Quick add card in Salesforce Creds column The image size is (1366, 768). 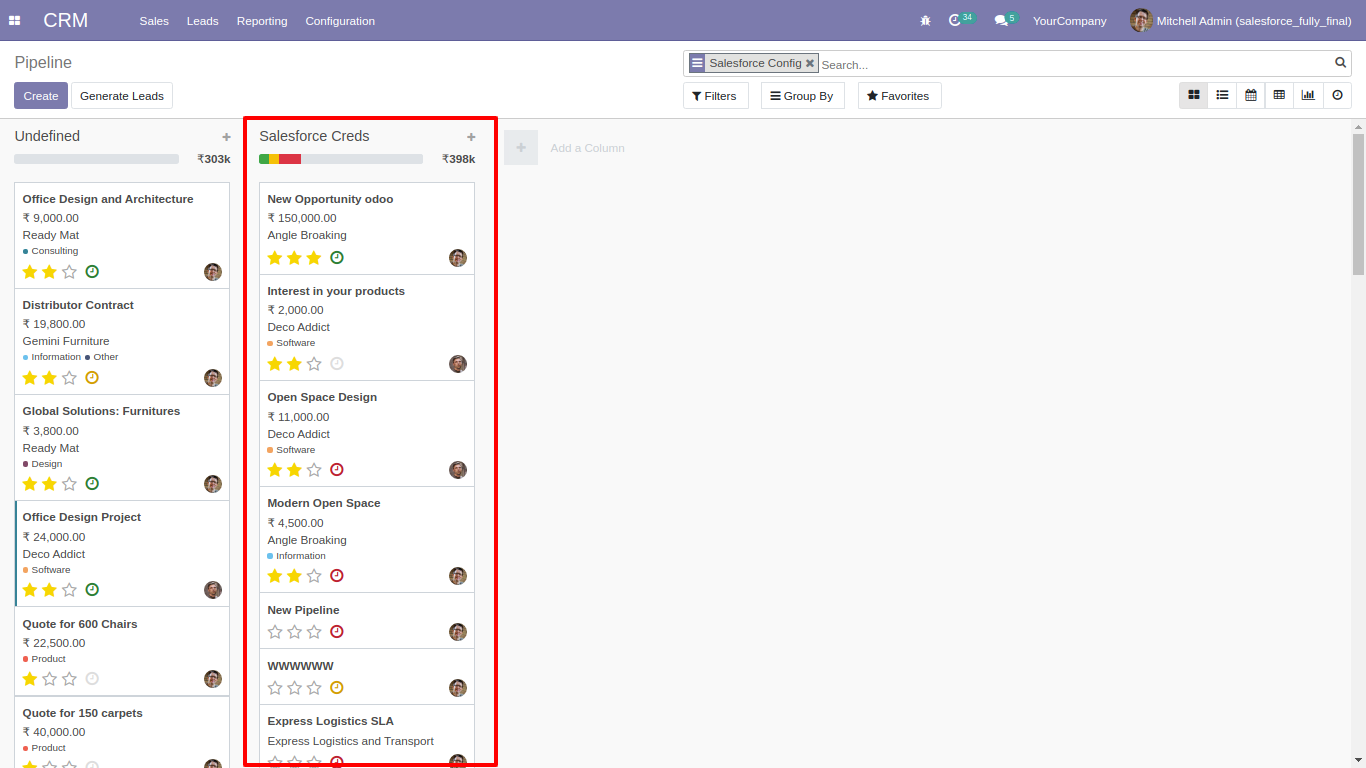(x=471, y=137)
